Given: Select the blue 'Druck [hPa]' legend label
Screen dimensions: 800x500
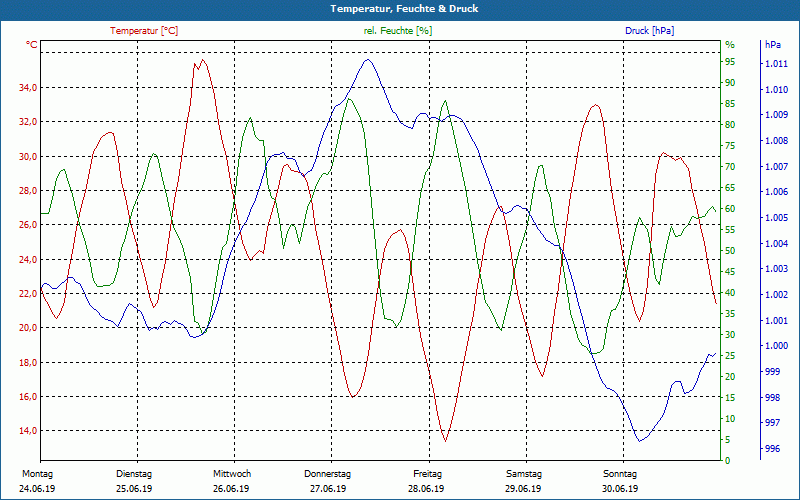Looking at the screenshot, I should (649, 31).
